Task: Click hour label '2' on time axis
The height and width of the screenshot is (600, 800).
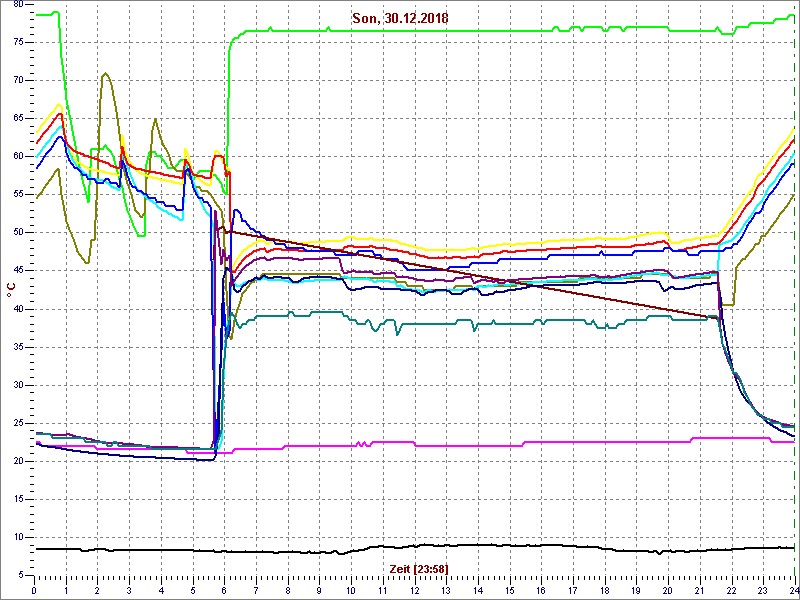Action: 97,590
